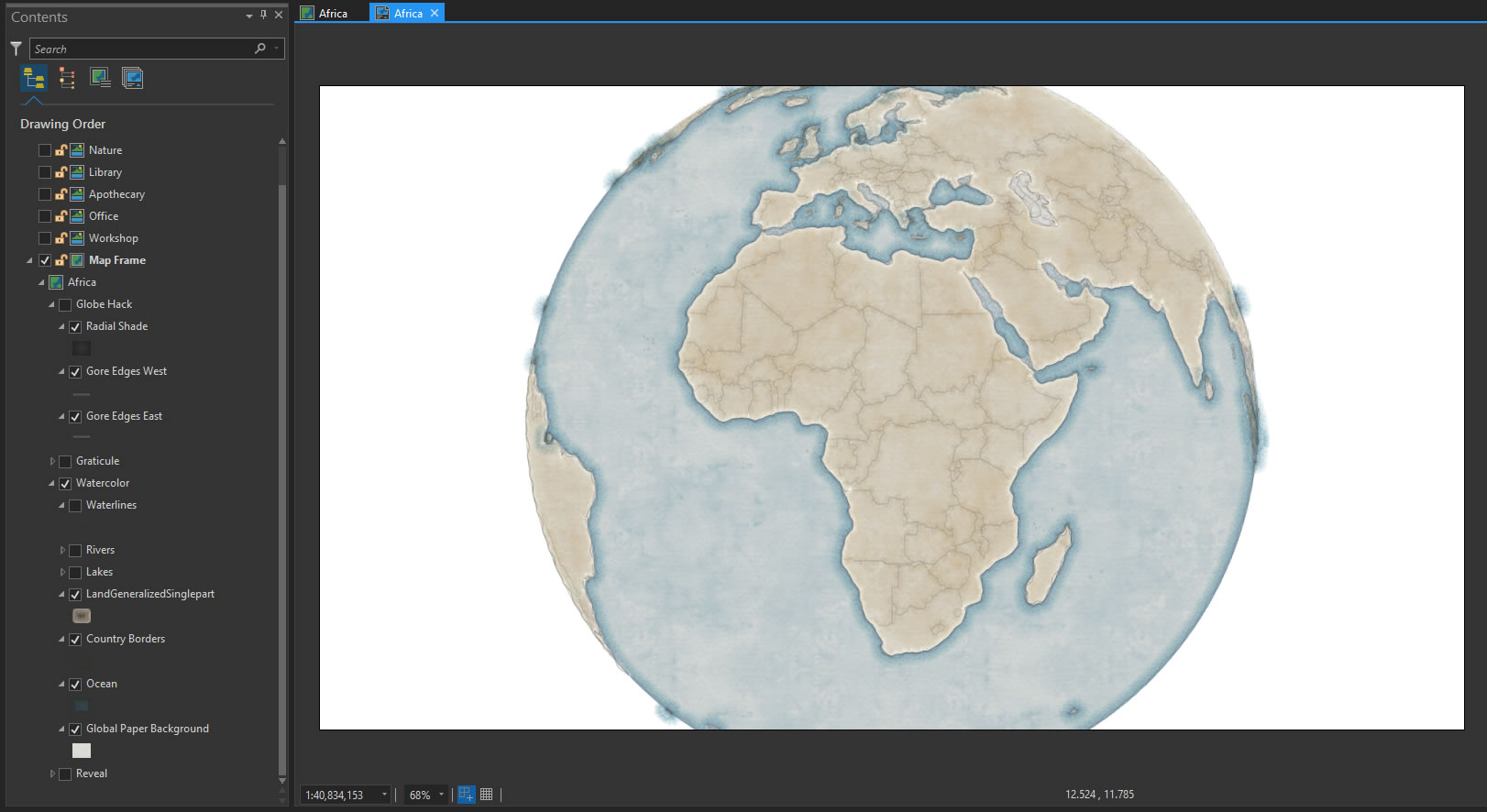Select the List Map Frames icon

(x=100, y=79)
